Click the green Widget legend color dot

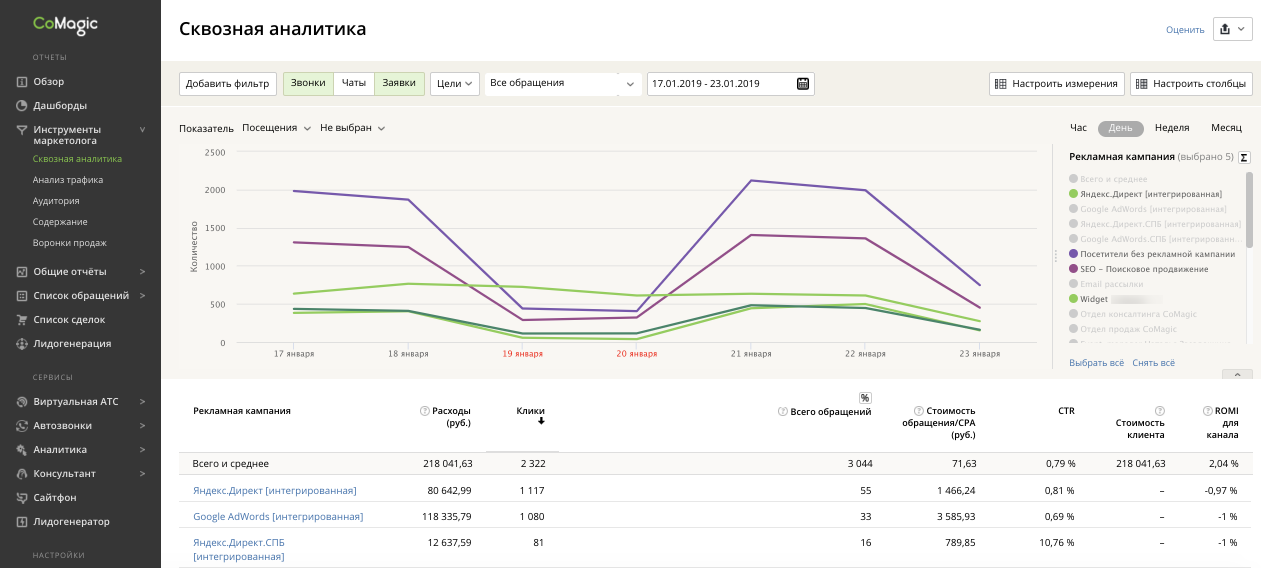click(x=1073, y=299)
